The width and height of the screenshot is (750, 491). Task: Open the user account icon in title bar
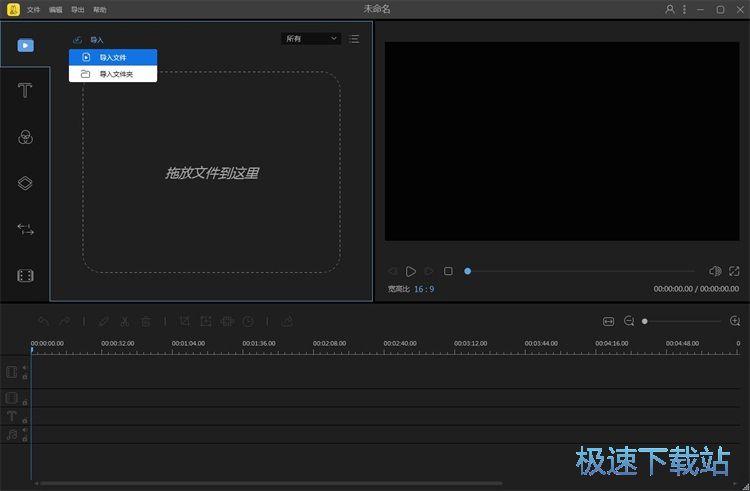coord(670,9)
